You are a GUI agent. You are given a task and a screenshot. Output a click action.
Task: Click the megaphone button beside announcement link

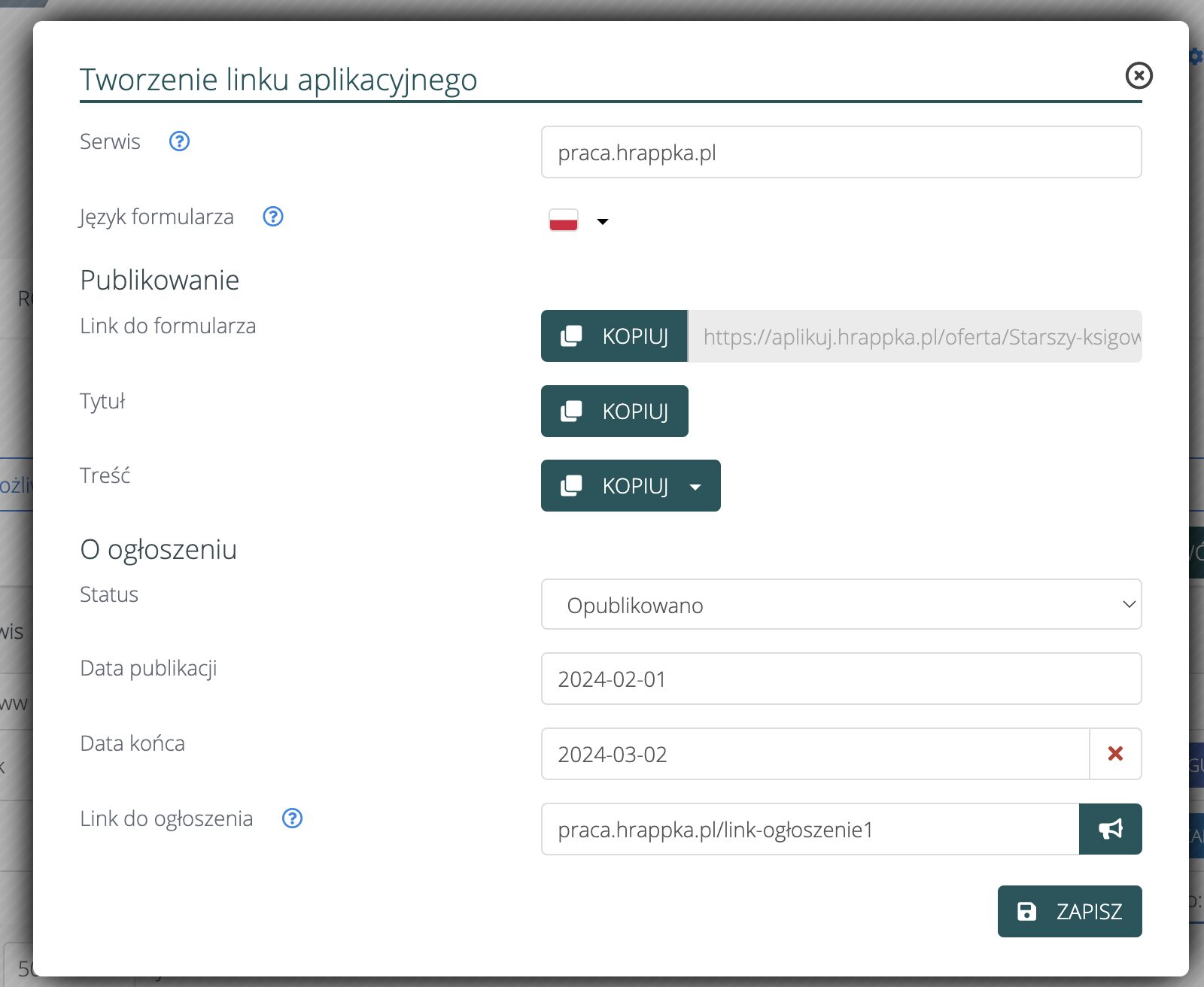(x=1110, y=829)
